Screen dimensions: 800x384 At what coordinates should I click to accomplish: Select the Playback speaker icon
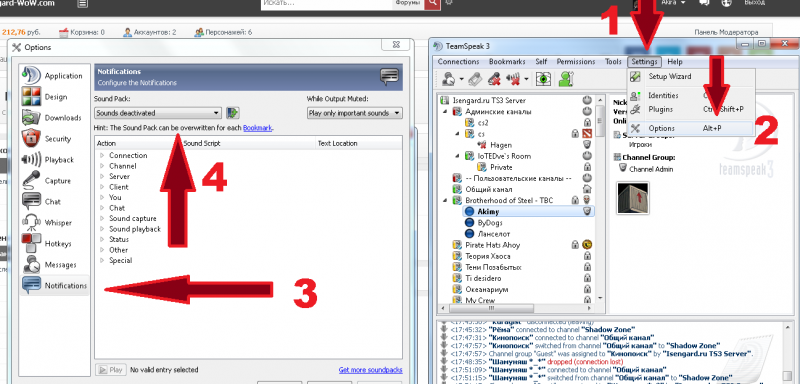tap(31, 159)
